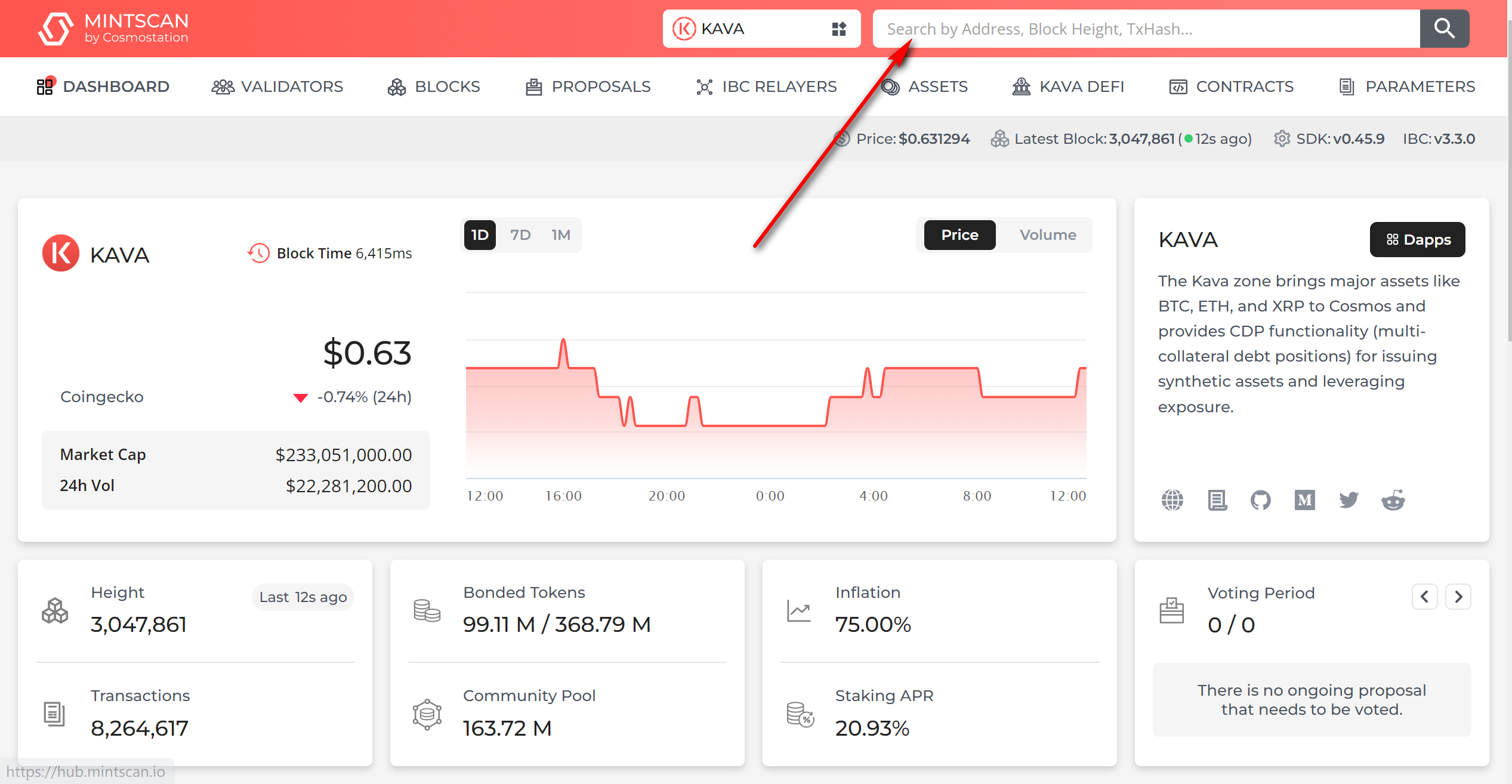The width and height of the screenshot is (1512, 784).
Task: Open the Medium icon link
Action: click(x=1304, y=500)
